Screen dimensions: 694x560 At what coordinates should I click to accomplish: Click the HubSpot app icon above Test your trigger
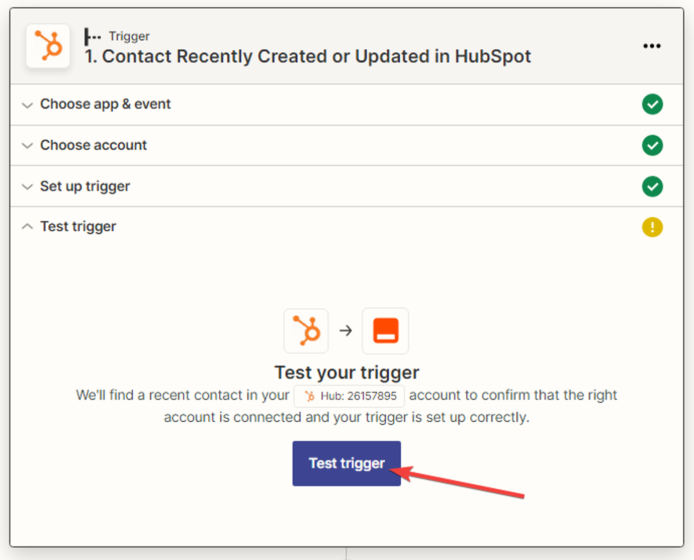click(306, 331)
